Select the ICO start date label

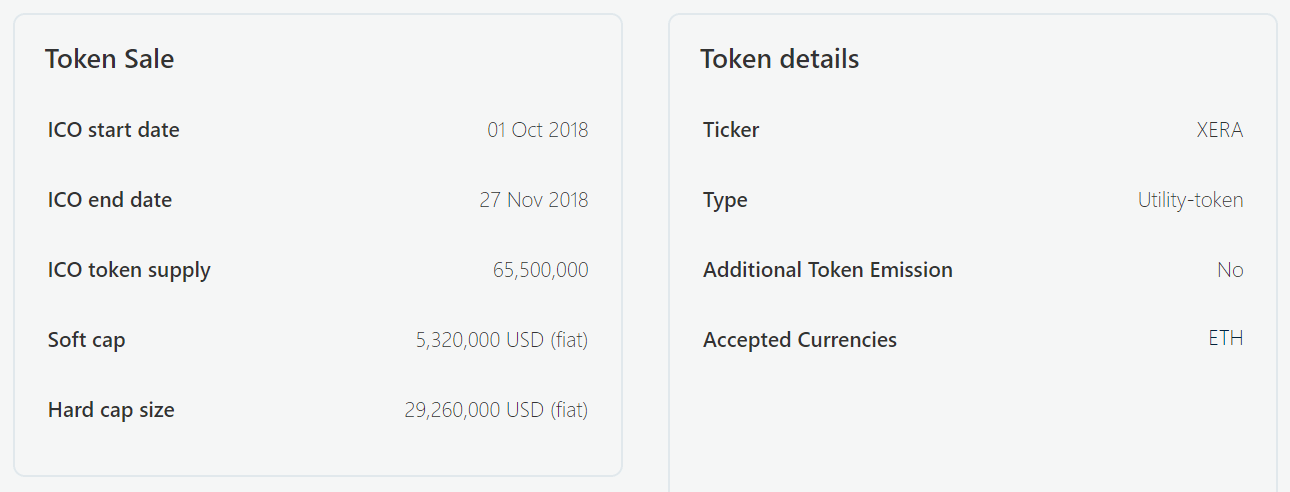[x=114, y=130]
